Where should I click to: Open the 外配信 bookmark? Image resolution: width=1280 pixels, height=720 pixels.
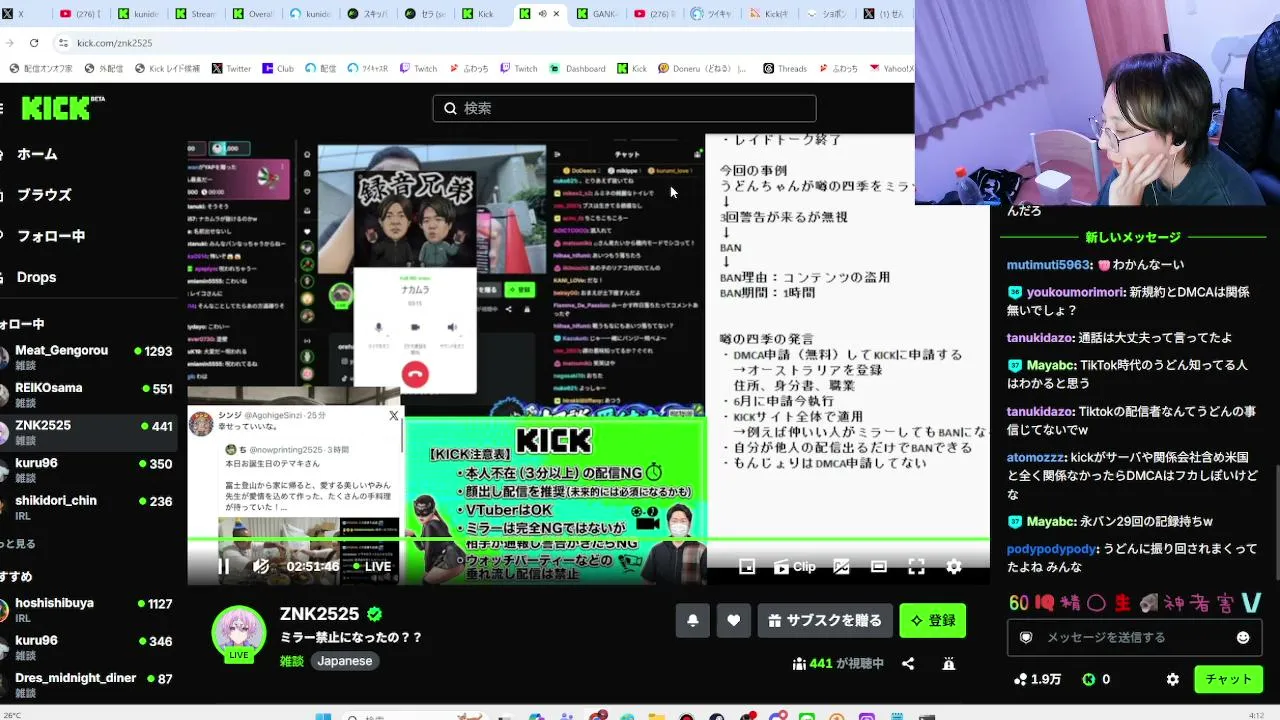[x=104, y=69]
